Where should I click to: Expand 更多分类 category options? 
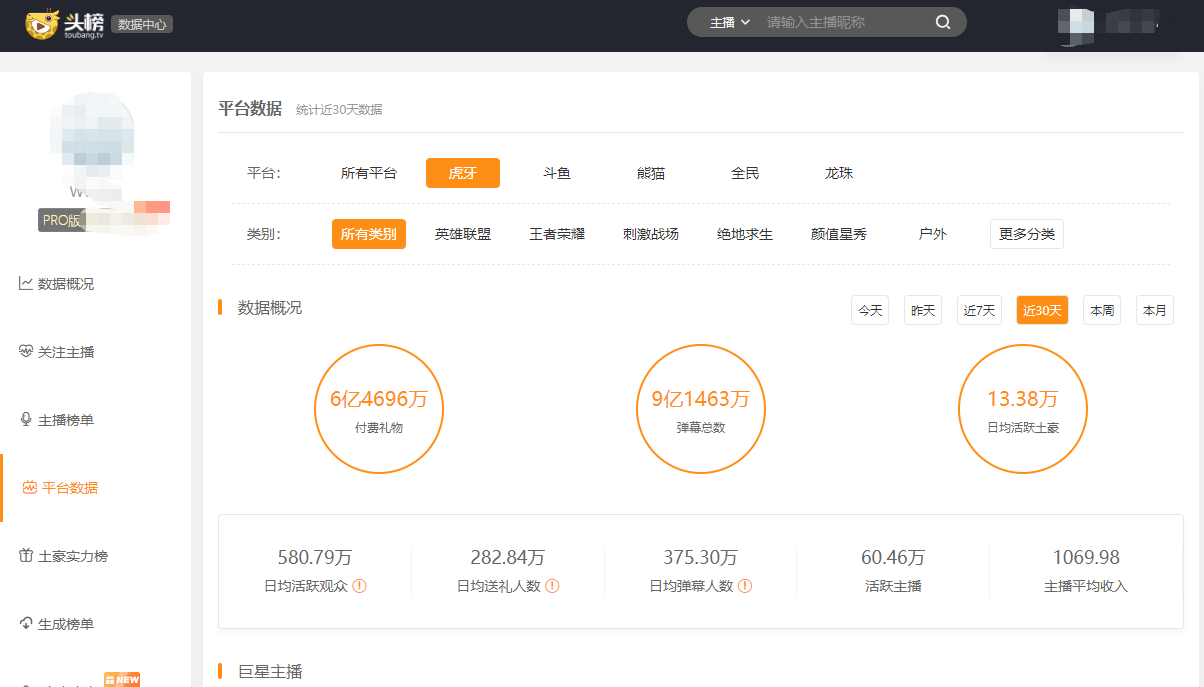click(1027, 233)
